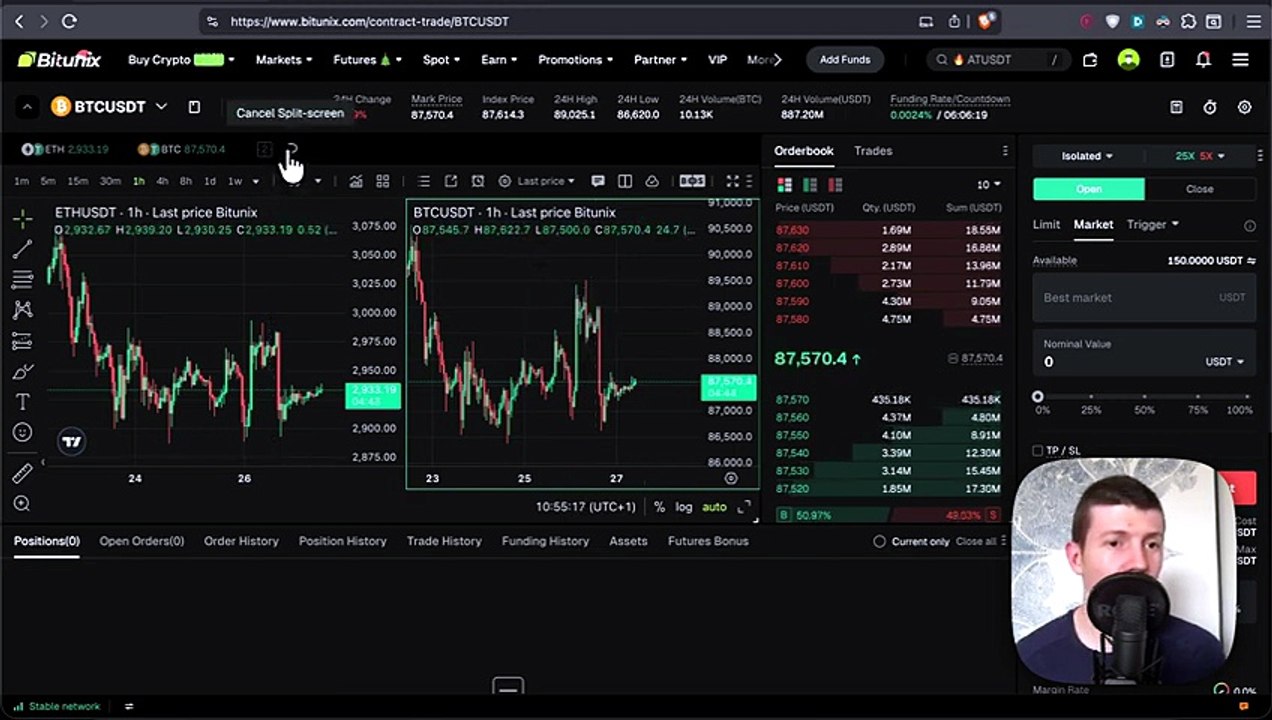Open notifications bell

click(1203, 60)
